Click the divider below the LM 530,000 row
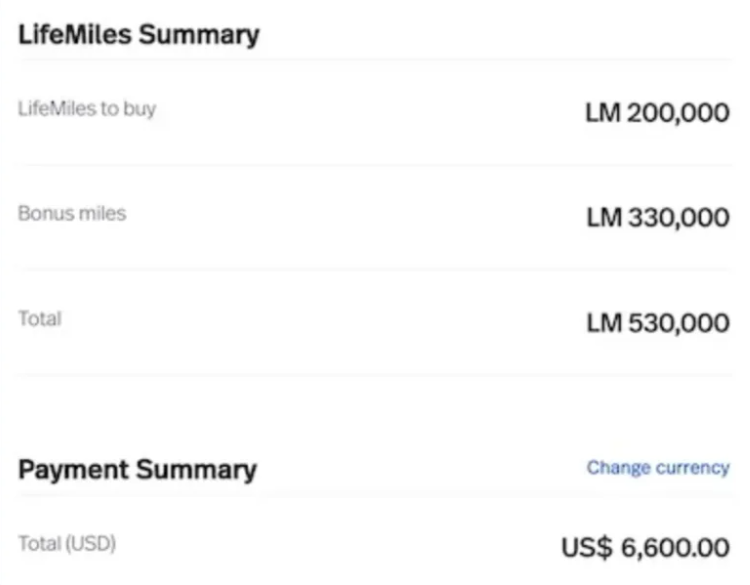 point(374,375)
